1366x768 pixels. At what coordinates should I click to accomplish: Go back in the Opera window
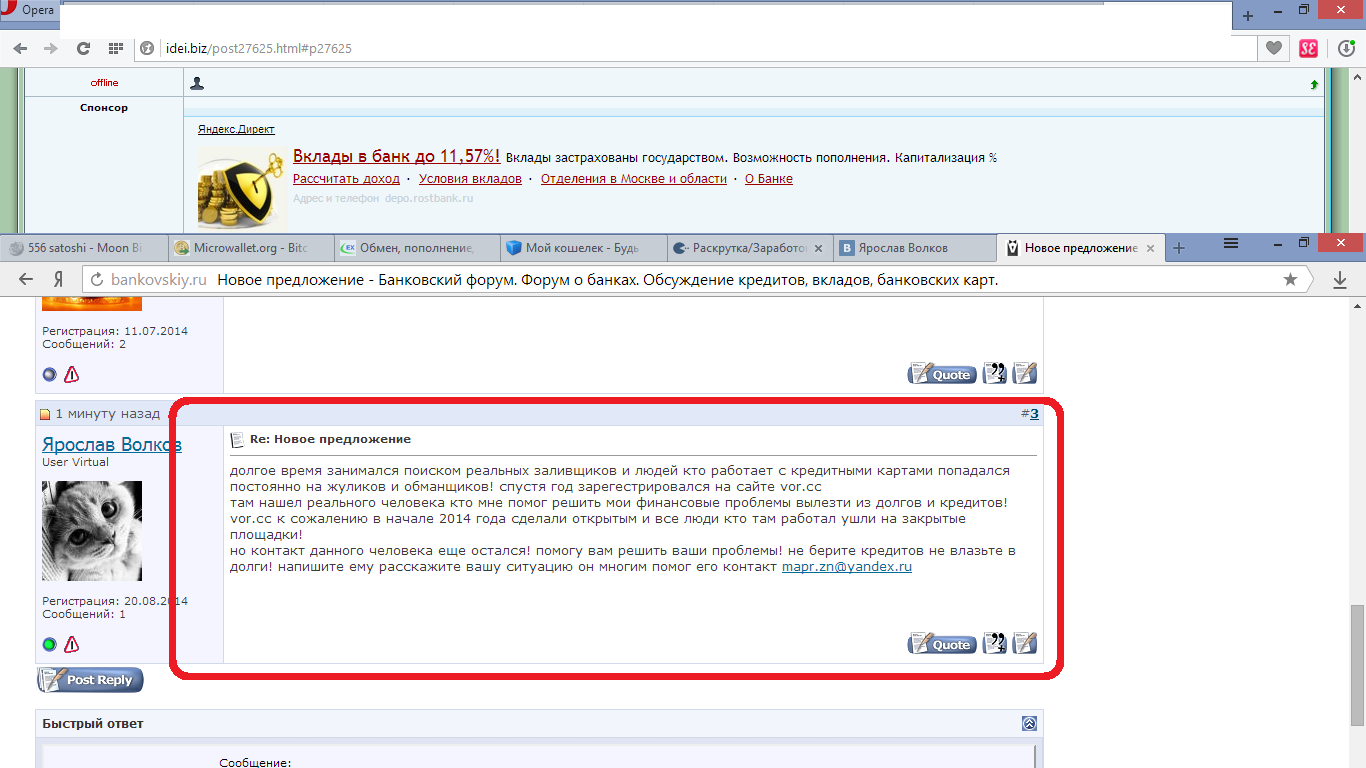coord(20,48)
